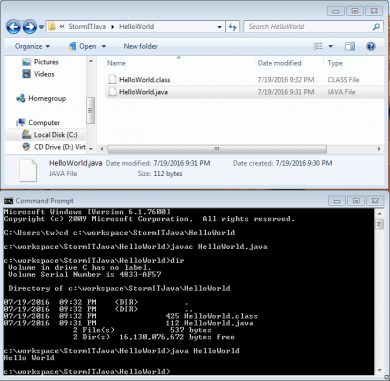
Task: Select CD Drive (D:) in navigation pane
Action: click(54, 147)
